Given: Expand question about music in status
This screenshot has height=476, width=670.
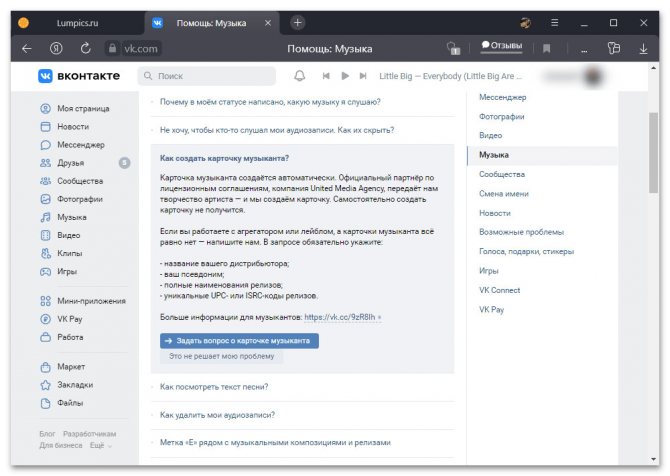Looking at the screenshot, I should 270,102.
